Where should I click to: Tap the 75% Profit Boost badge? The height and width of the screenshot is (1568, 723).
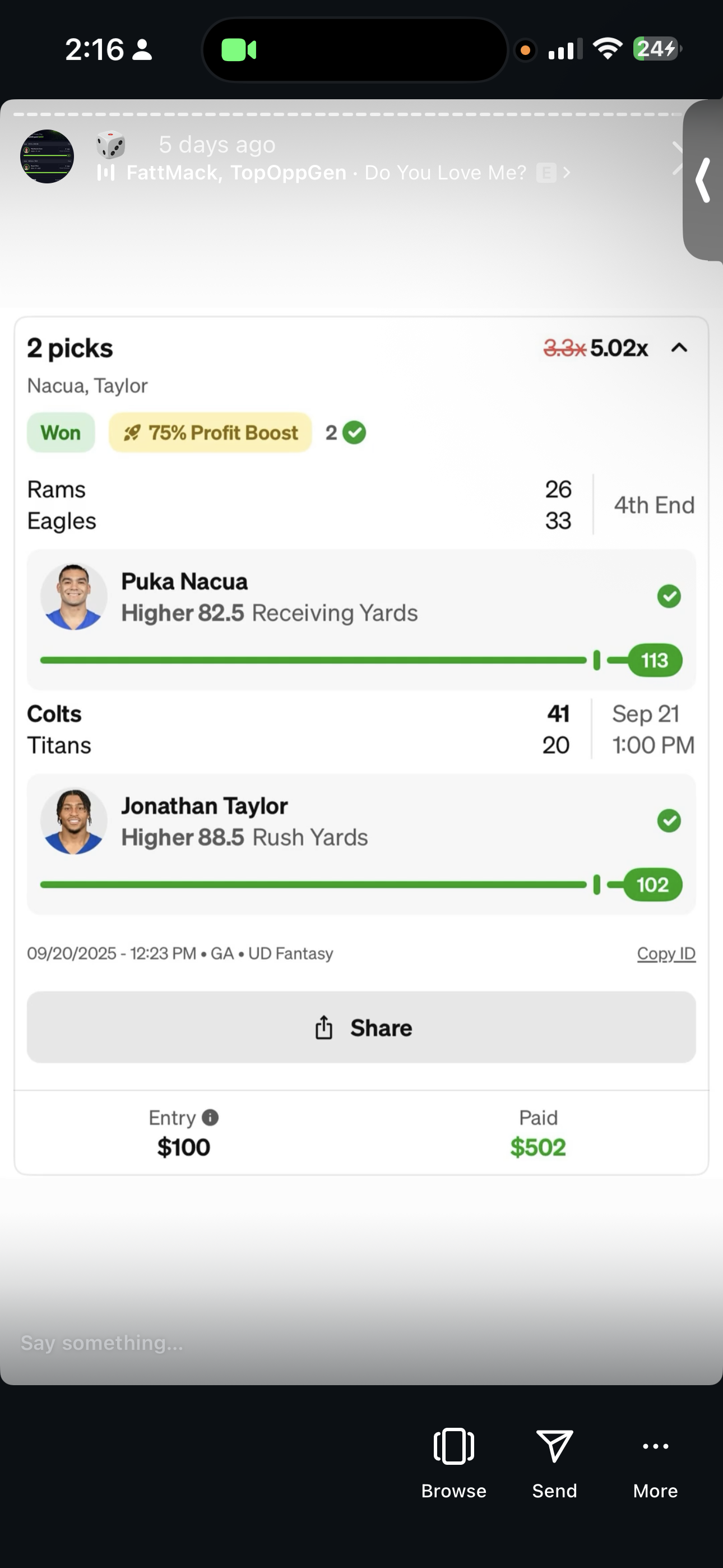click(x=211, y=433)
